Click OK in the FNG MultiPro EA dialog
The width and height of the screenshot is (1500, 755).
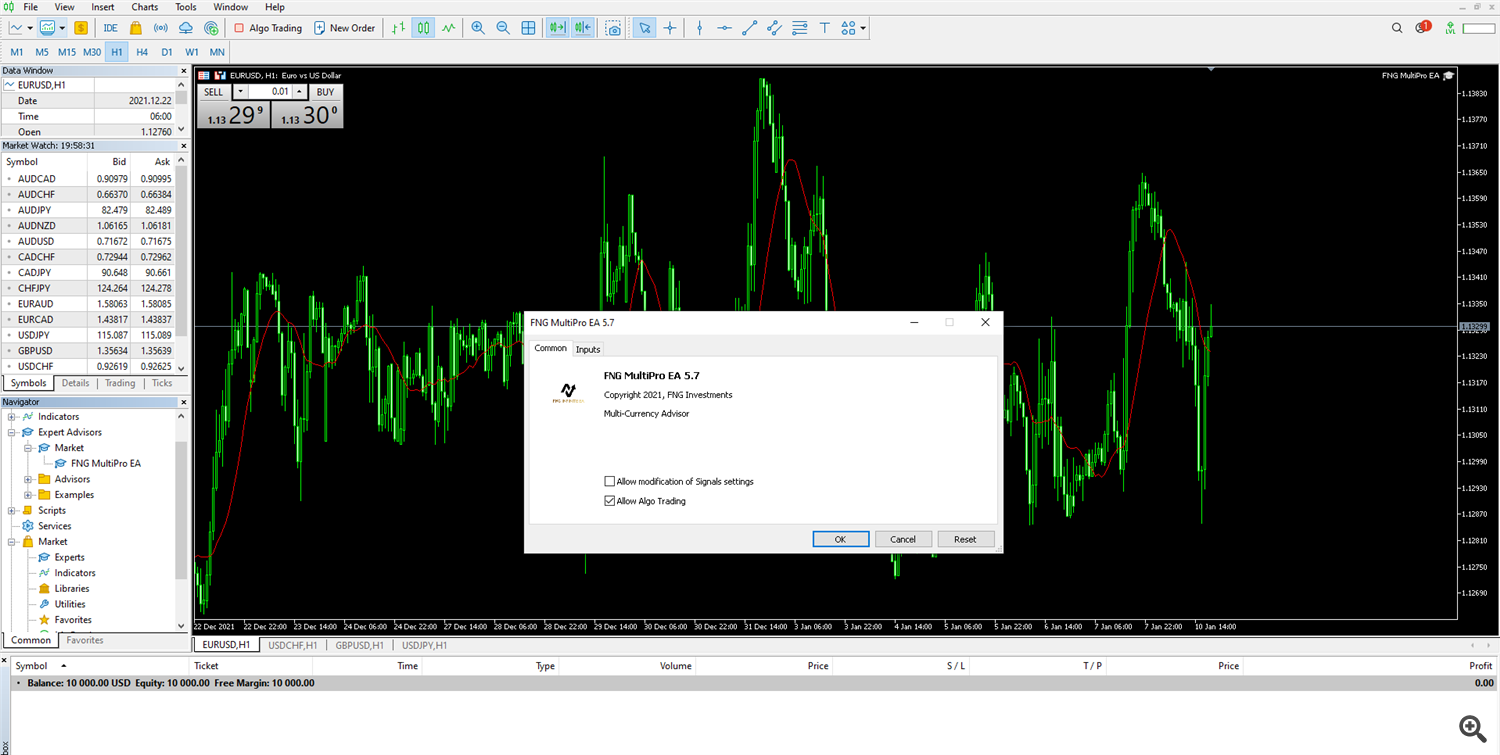pyautogui.click(x=840, y=539)
